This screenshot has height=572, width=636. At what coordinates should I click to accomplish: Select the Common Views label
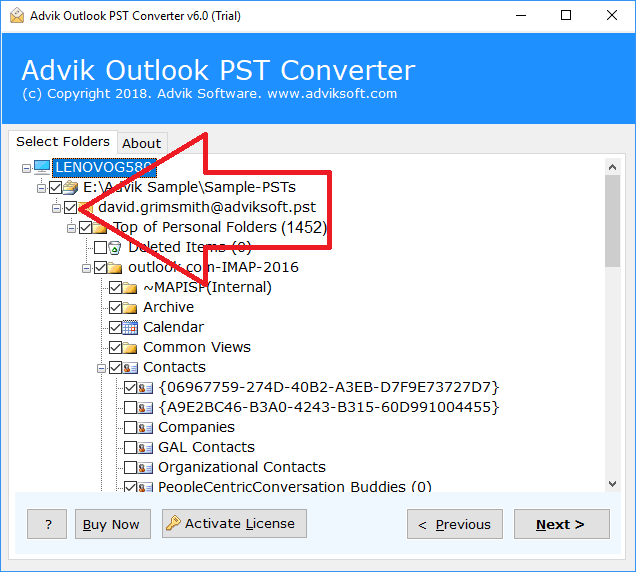pos(197,347)
